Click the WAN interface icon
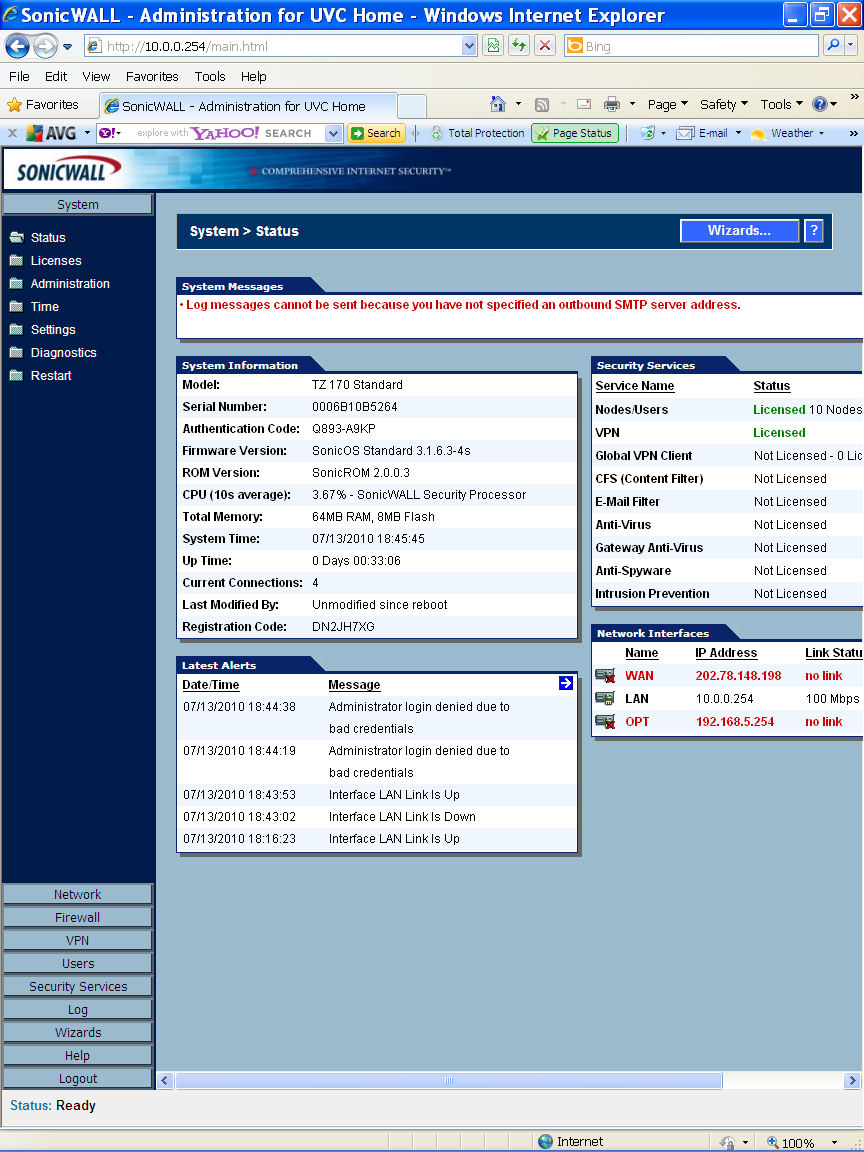Viewport: 864px width, 1152px height. click(x=605, y=676)
